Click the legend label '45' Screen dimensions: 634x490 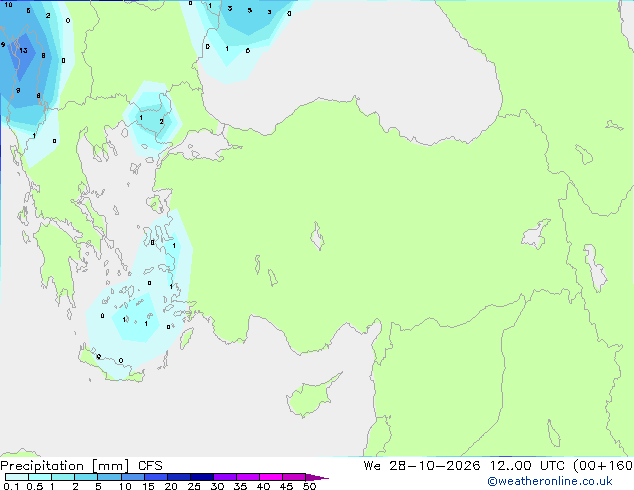click(x=286, y=486)
